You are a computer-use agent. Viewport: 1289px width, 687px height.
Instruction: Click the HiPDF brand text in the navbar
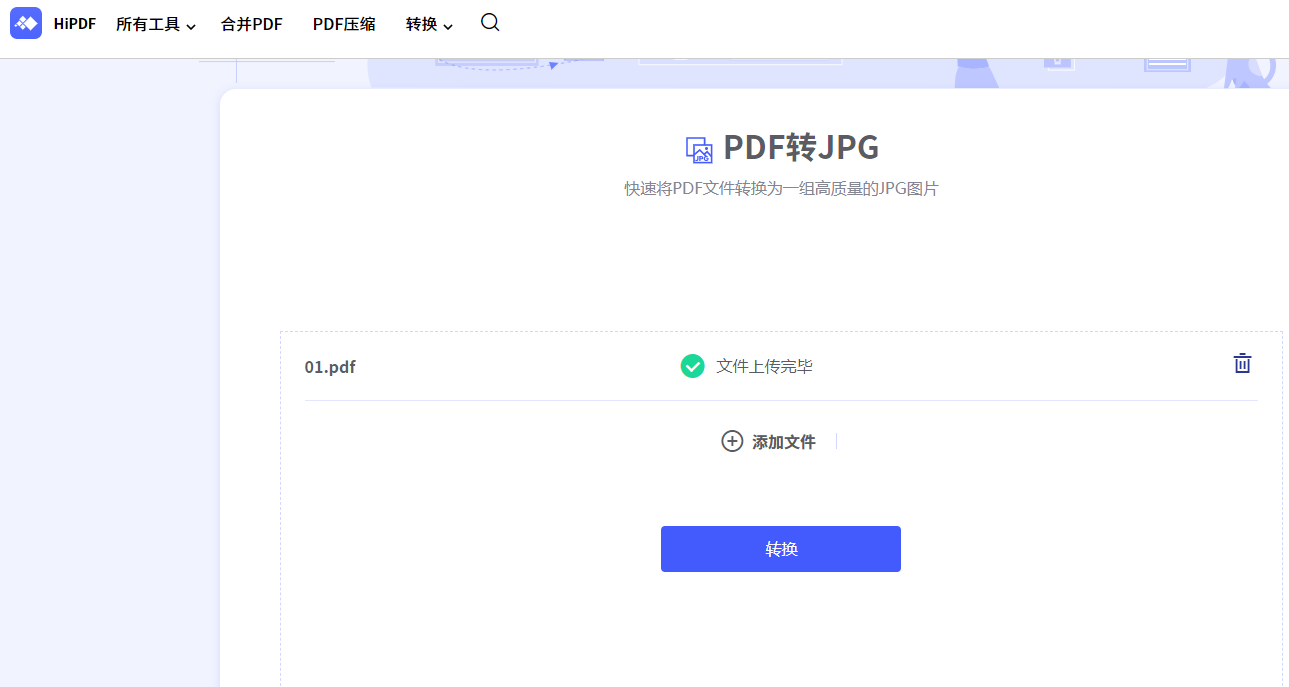pos(75,22)
